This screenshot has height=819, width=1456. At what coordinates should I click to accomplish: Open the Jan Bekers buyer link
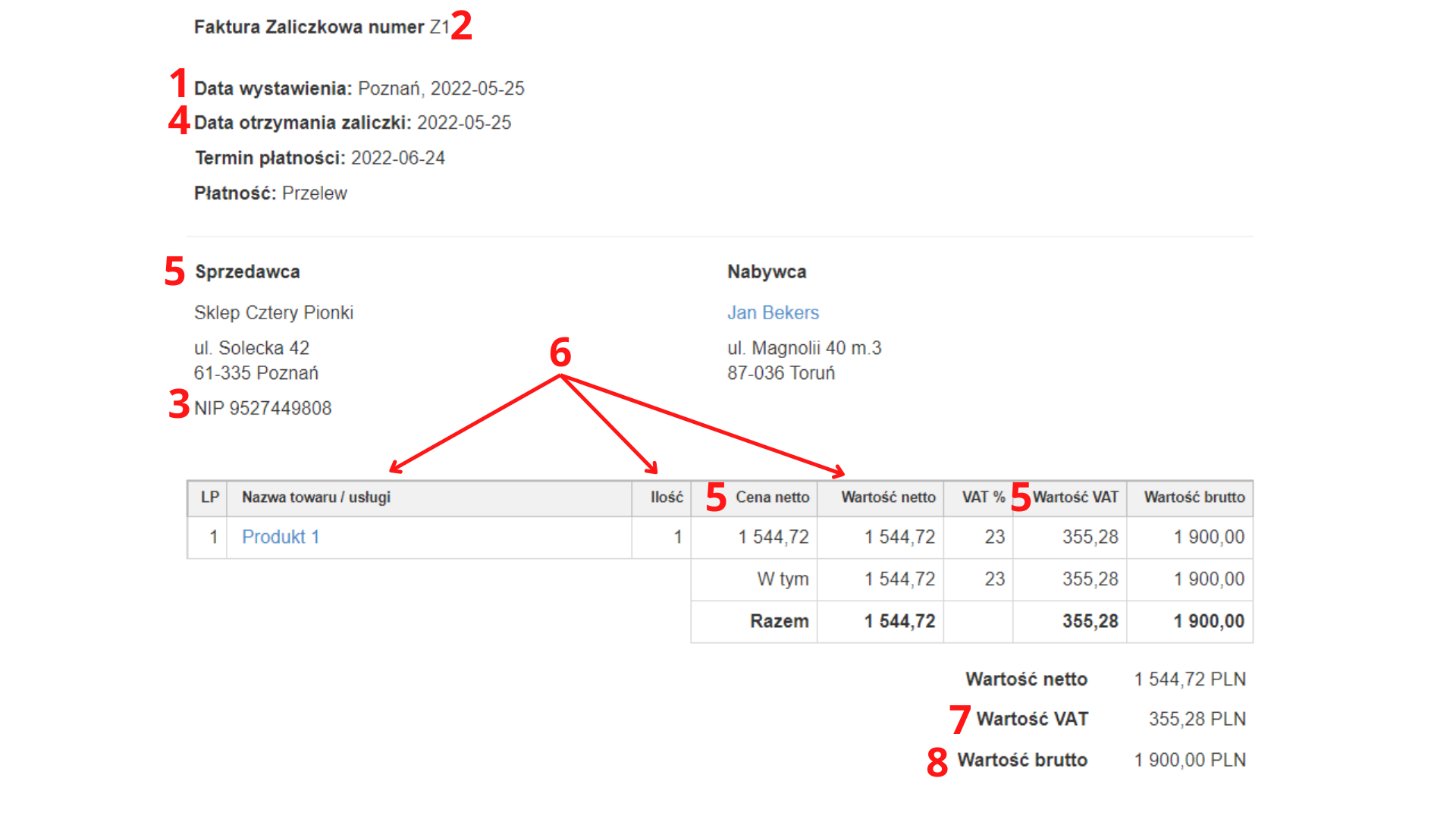pos(773,312)
